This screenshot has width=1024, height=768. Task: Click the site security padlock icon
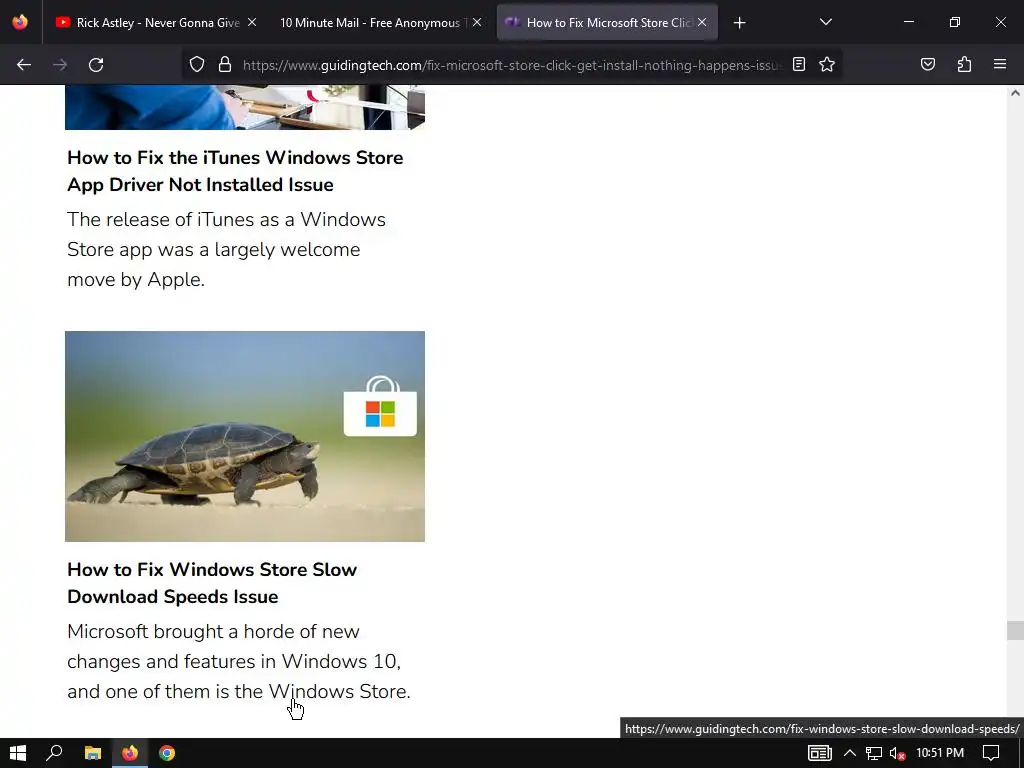[x=225, y=65]
